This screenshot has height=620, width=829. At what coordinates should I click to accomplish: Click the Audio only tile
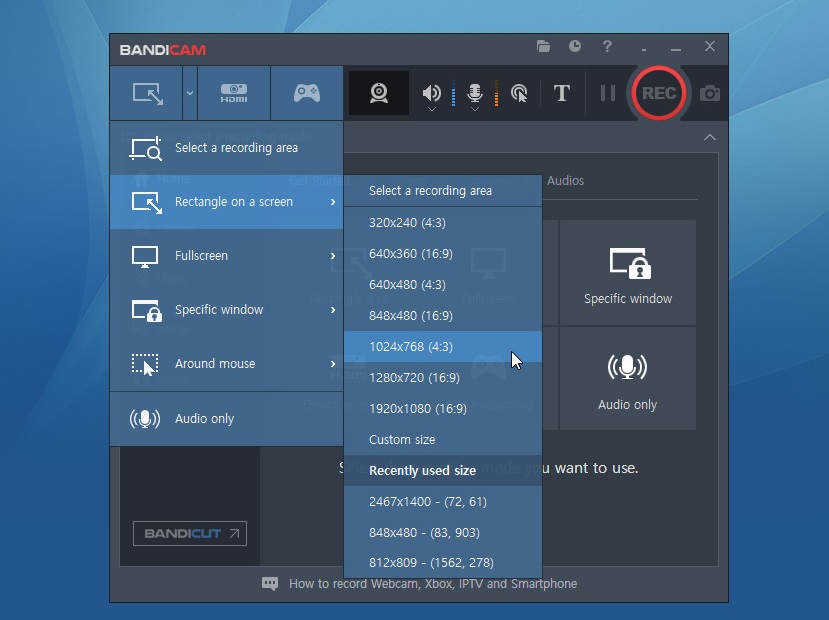(x=628, y=378)
